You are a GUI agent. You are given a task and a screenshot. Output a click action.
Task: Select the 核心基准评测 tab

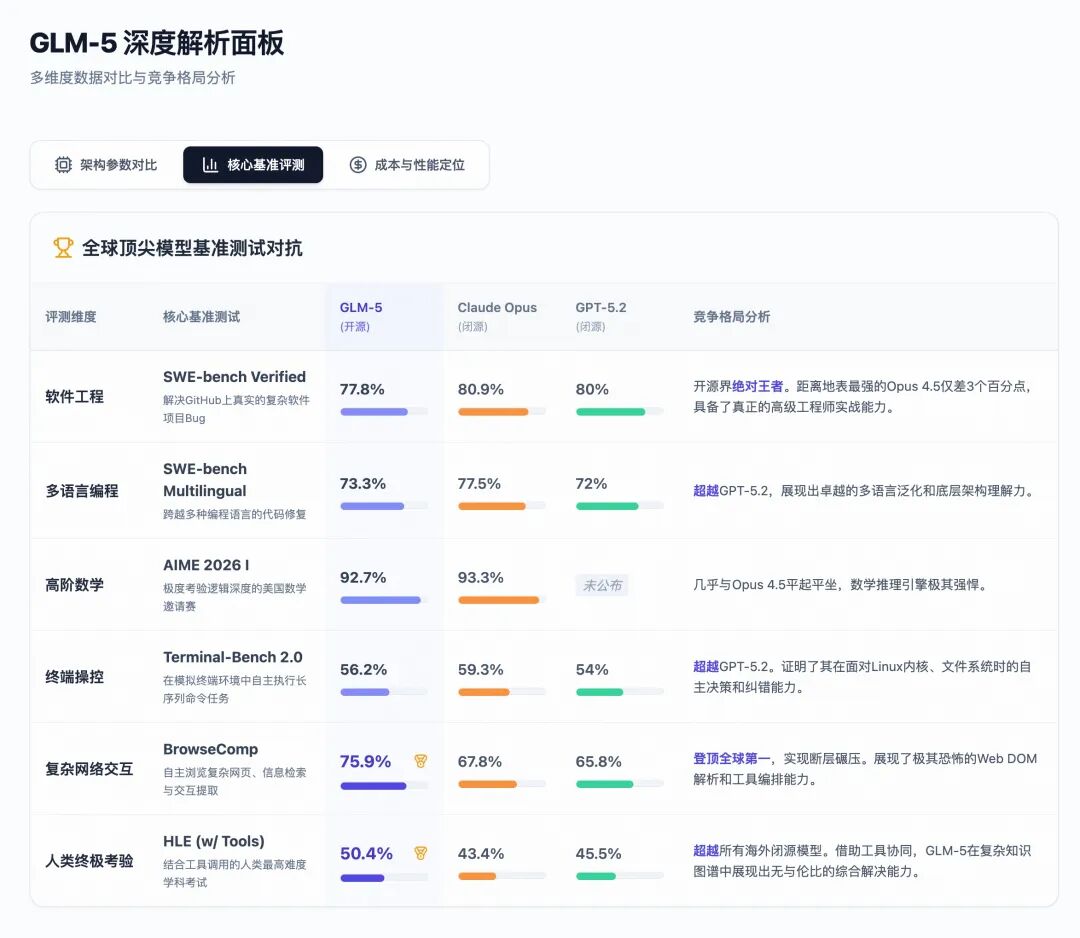[x=253, y=165]
